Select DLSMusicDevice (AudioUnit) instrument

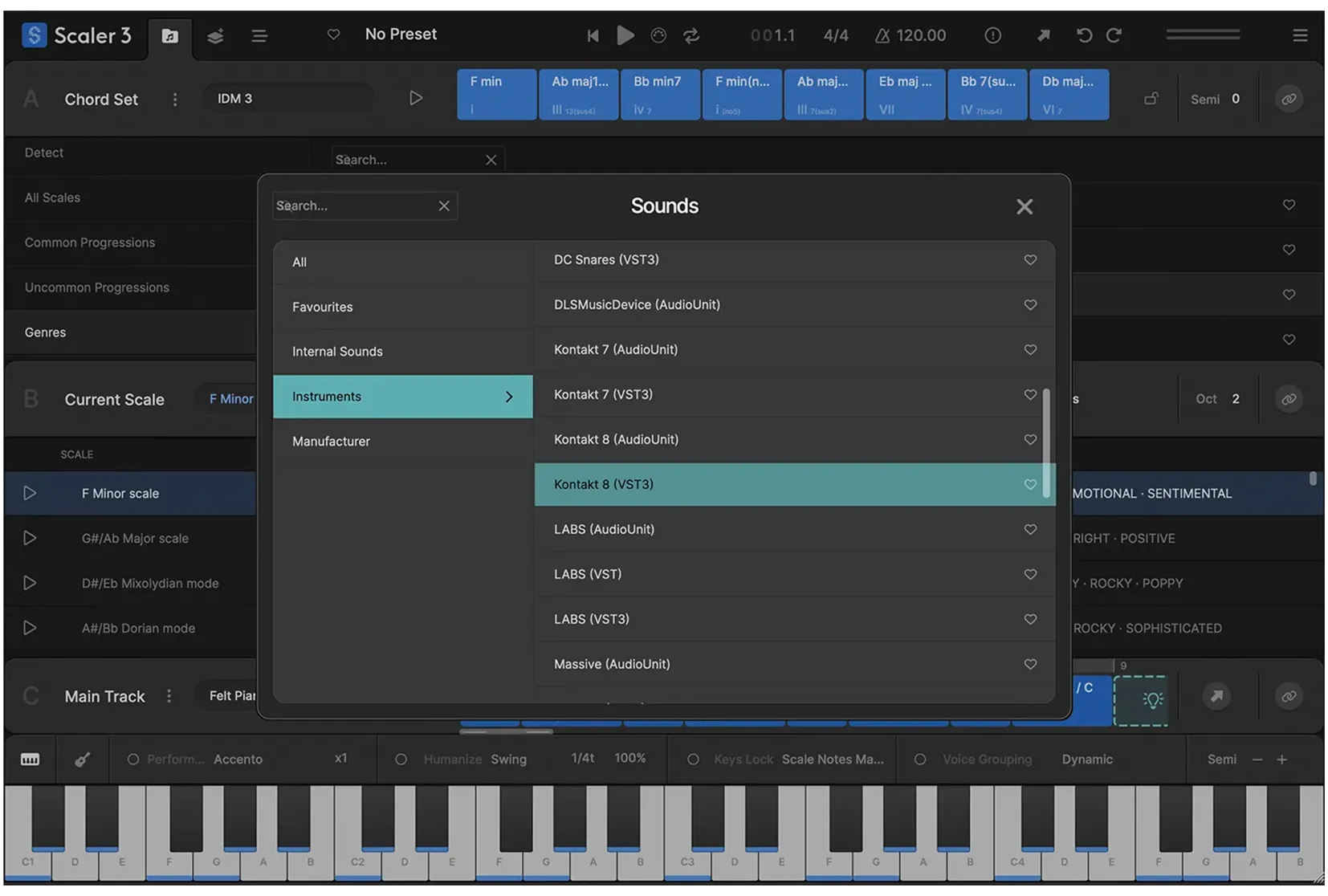[x=795, y=305]
